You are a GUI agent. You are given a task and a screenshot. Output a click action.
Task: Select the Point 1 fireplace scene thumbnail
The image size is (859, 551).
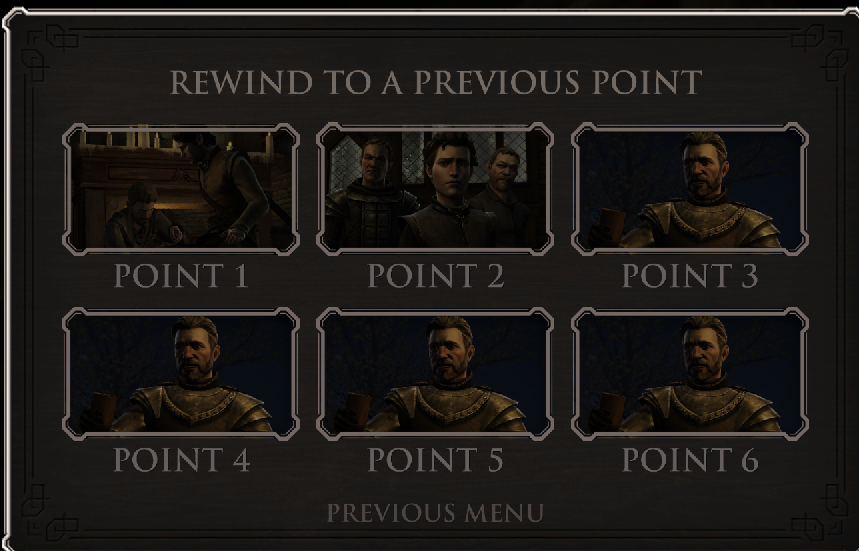click(181, 190)
